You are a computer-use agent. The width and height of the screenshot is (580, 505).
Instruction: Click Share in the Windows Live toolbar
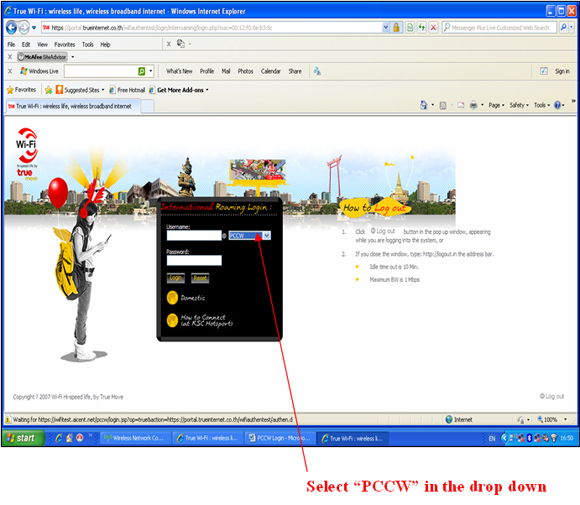point(295,71)
